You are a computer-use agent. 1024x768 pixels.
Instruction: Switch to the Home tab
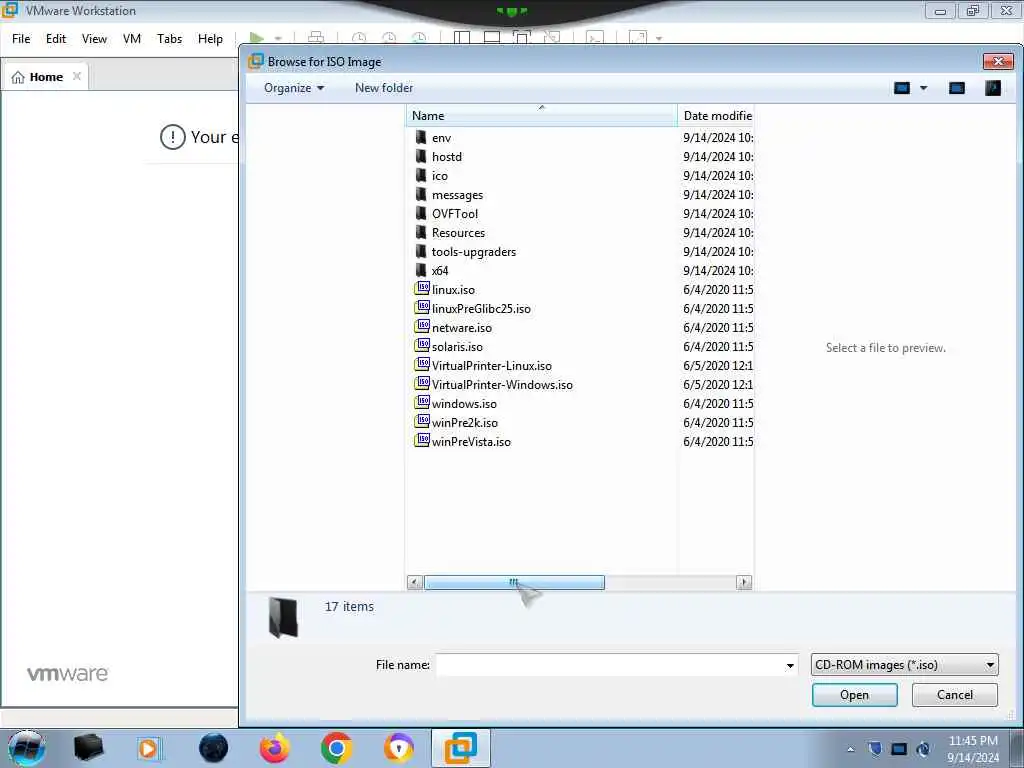coord(46,77)
